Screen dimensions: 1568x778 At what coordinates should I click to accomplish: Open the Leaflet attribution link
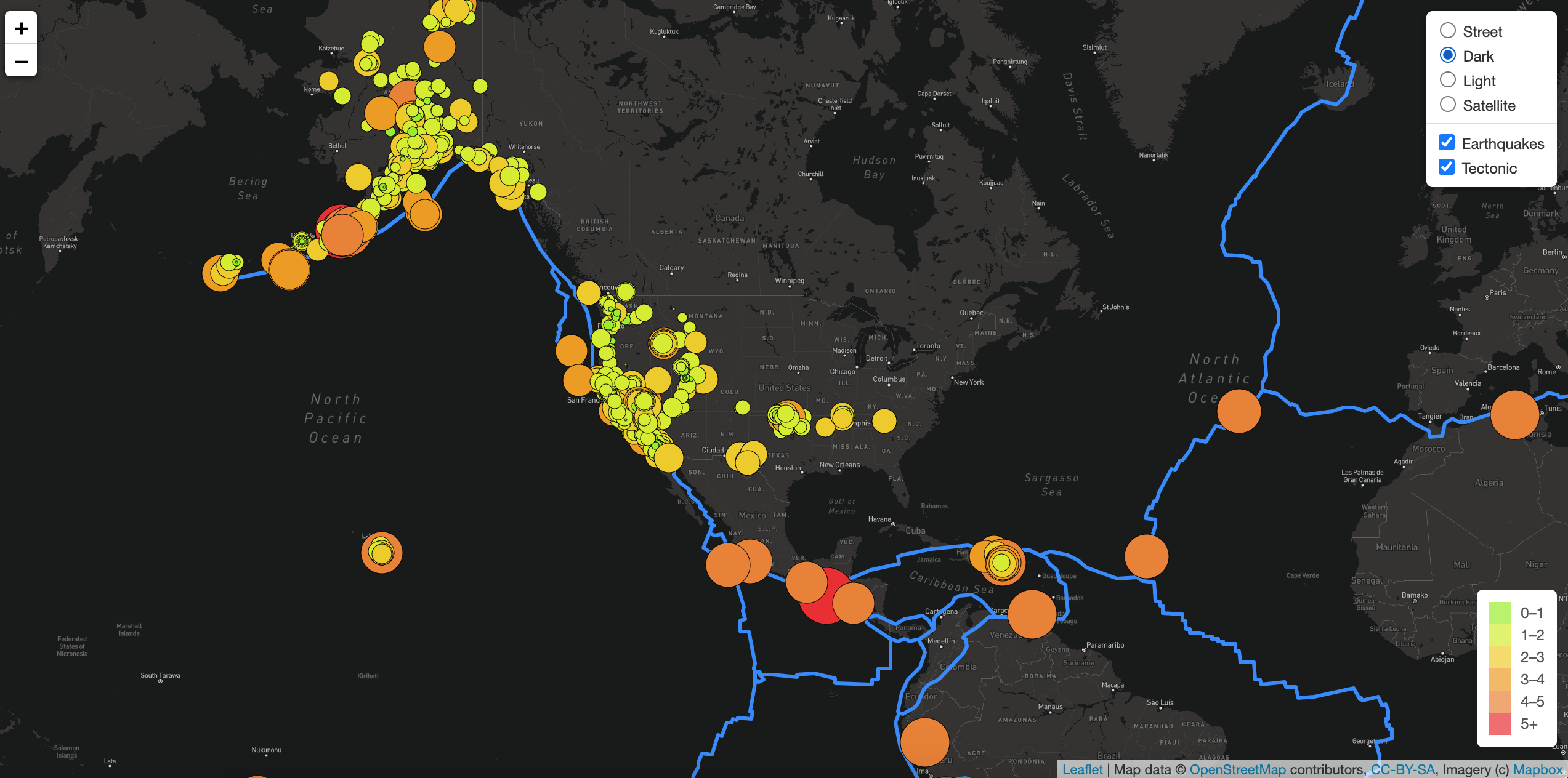(1082, 769)
